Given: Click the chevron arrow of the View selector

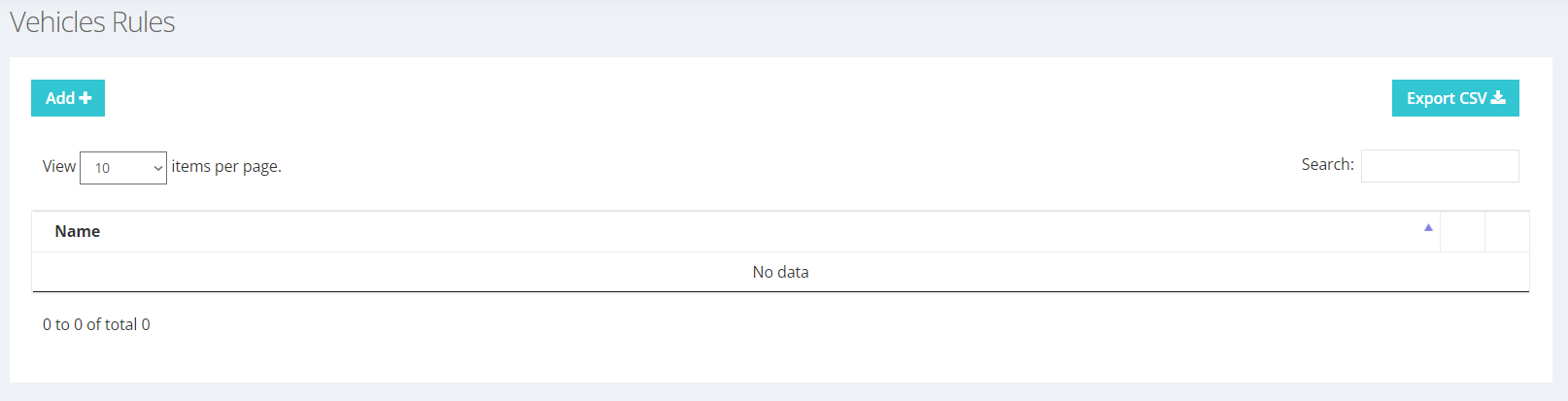Looking at the screenshot, I should 157,168.
